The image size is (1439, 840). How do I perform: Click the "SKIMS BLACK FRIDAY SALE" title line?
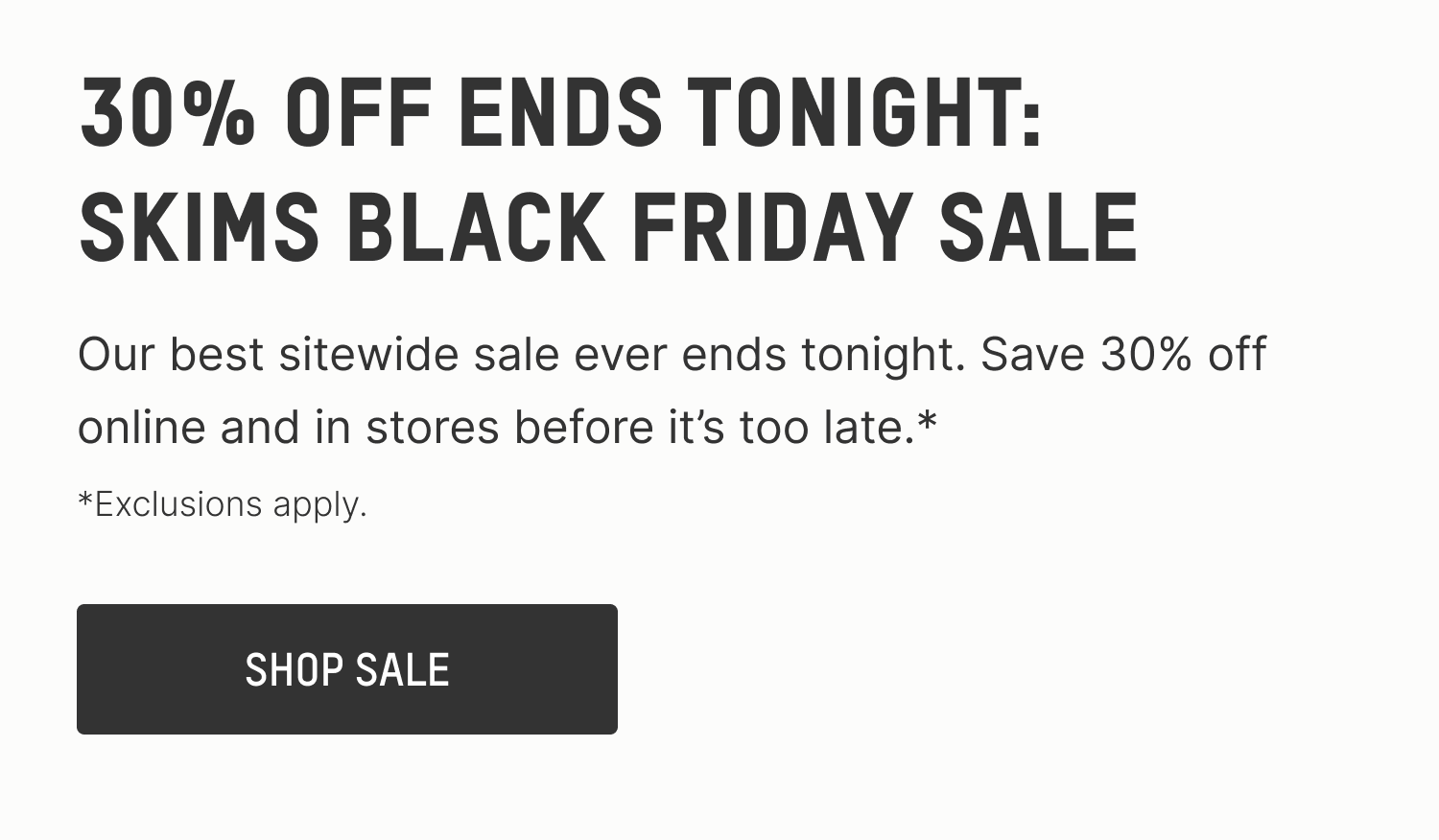click(x=607, y=227)
